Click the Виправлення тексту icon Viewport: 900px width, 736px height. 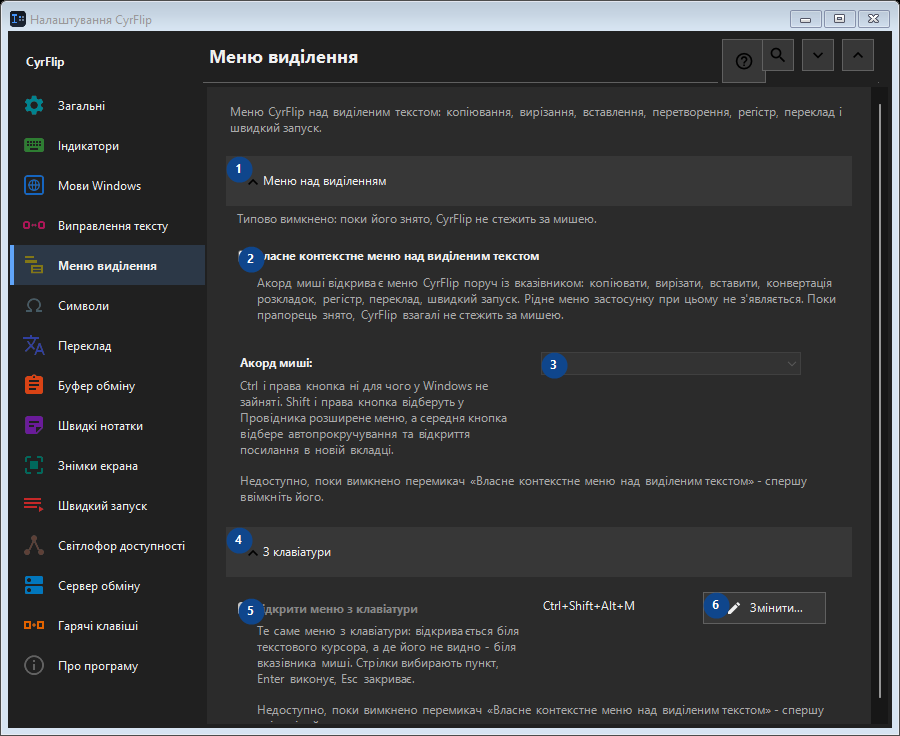coord(34,226)
